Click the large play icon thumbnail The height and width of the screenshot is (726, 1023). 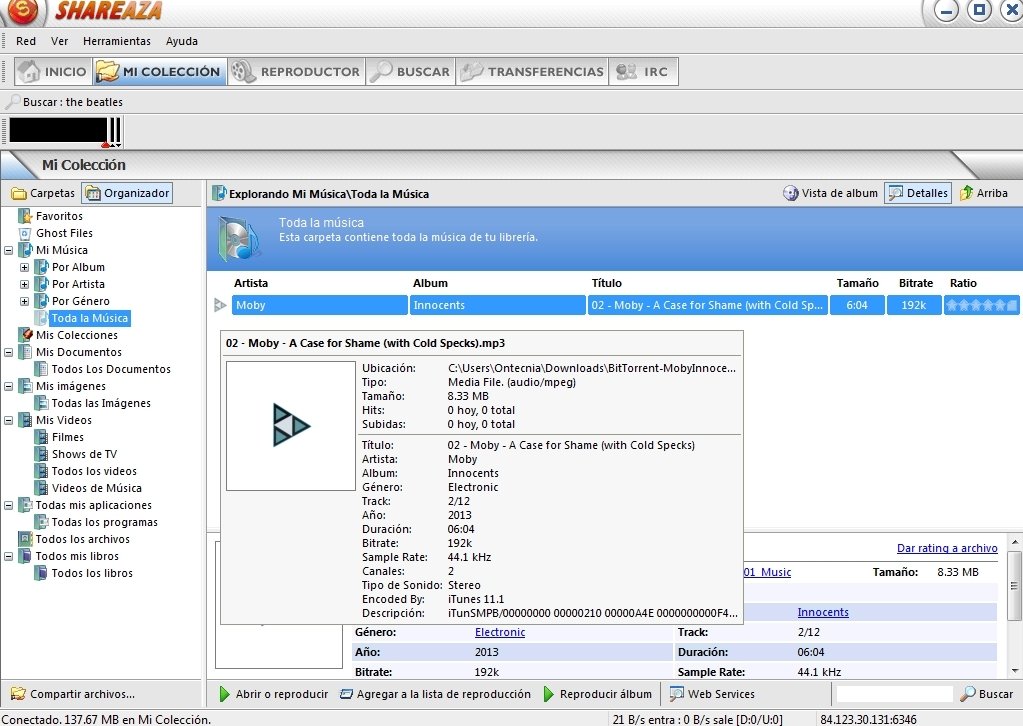point(291,425)
